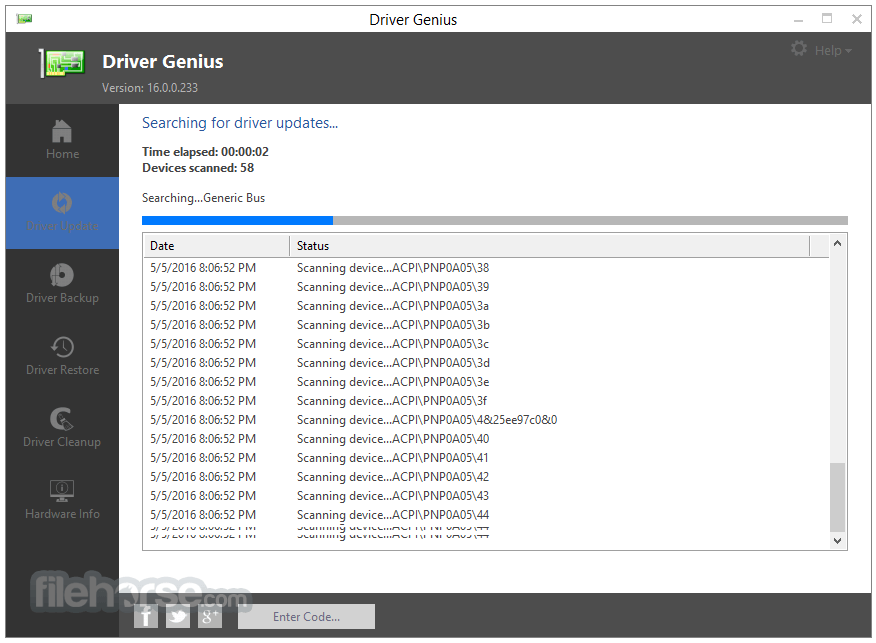The height and width of the screenshot is (643, 876).
Task: Click 'Devices scanned: 58' text
Action: (x=198, y=168)
